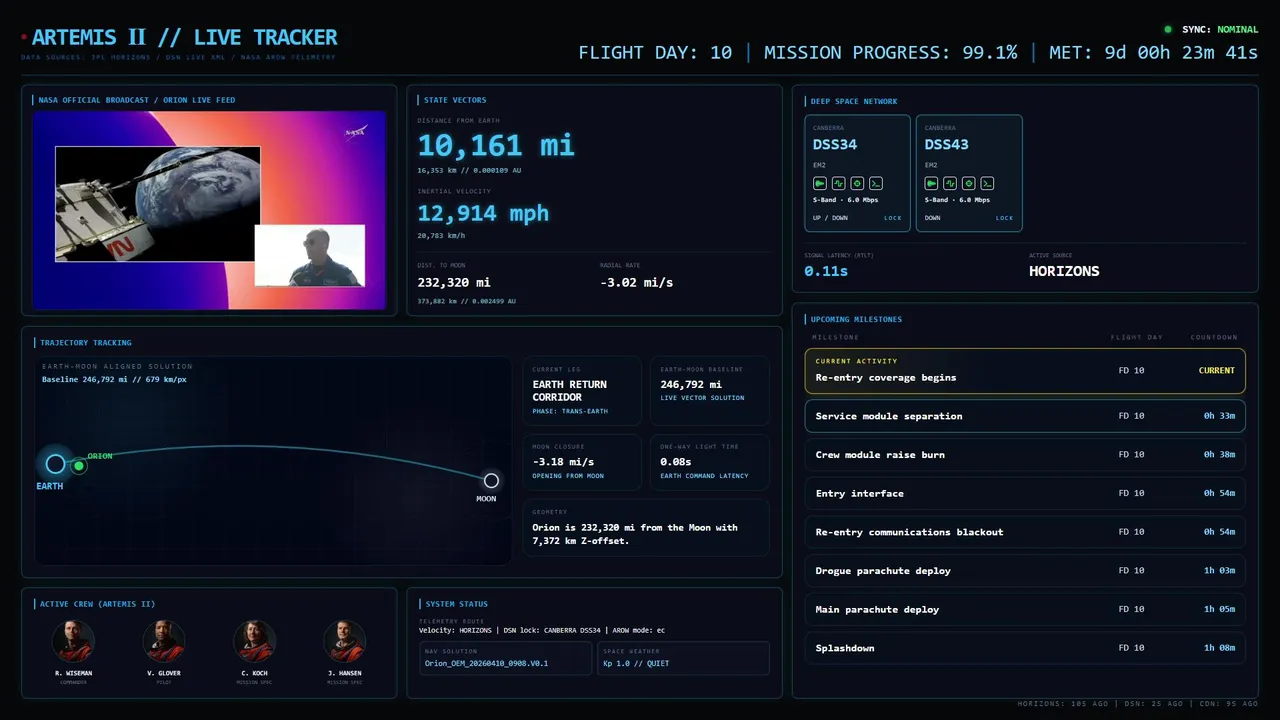Viewport: 1280px width, 720px height.
Task: Open R. Wiseman crew portrait
Action: (73, 641)
